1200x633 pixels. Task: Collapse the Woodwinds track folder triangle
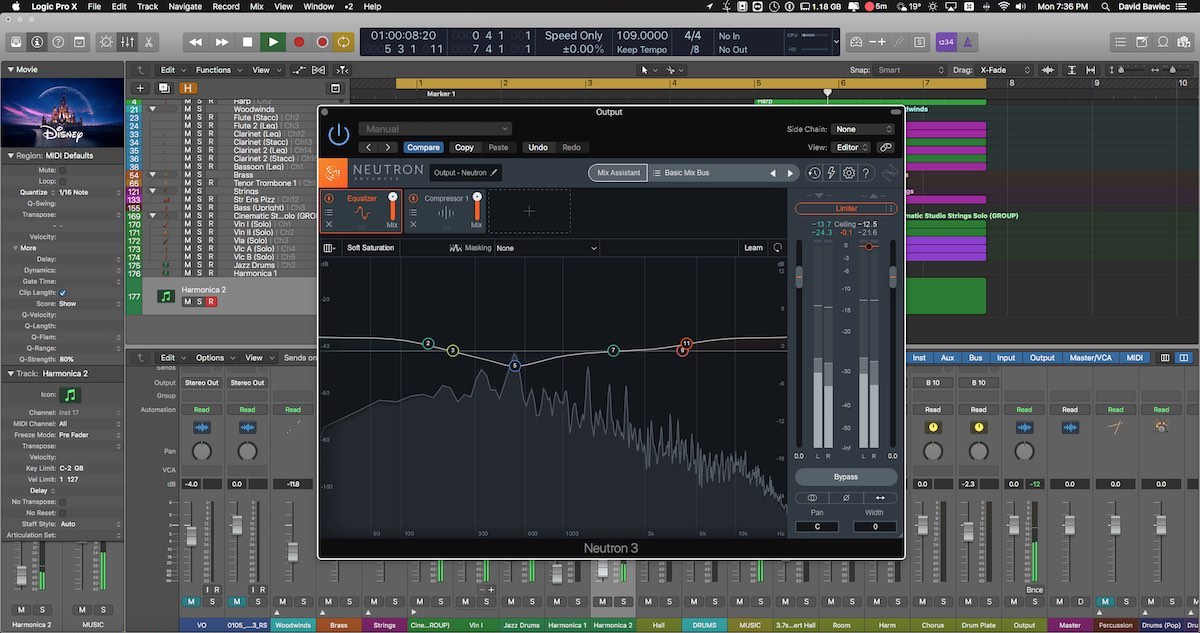(x=153, y=109)
